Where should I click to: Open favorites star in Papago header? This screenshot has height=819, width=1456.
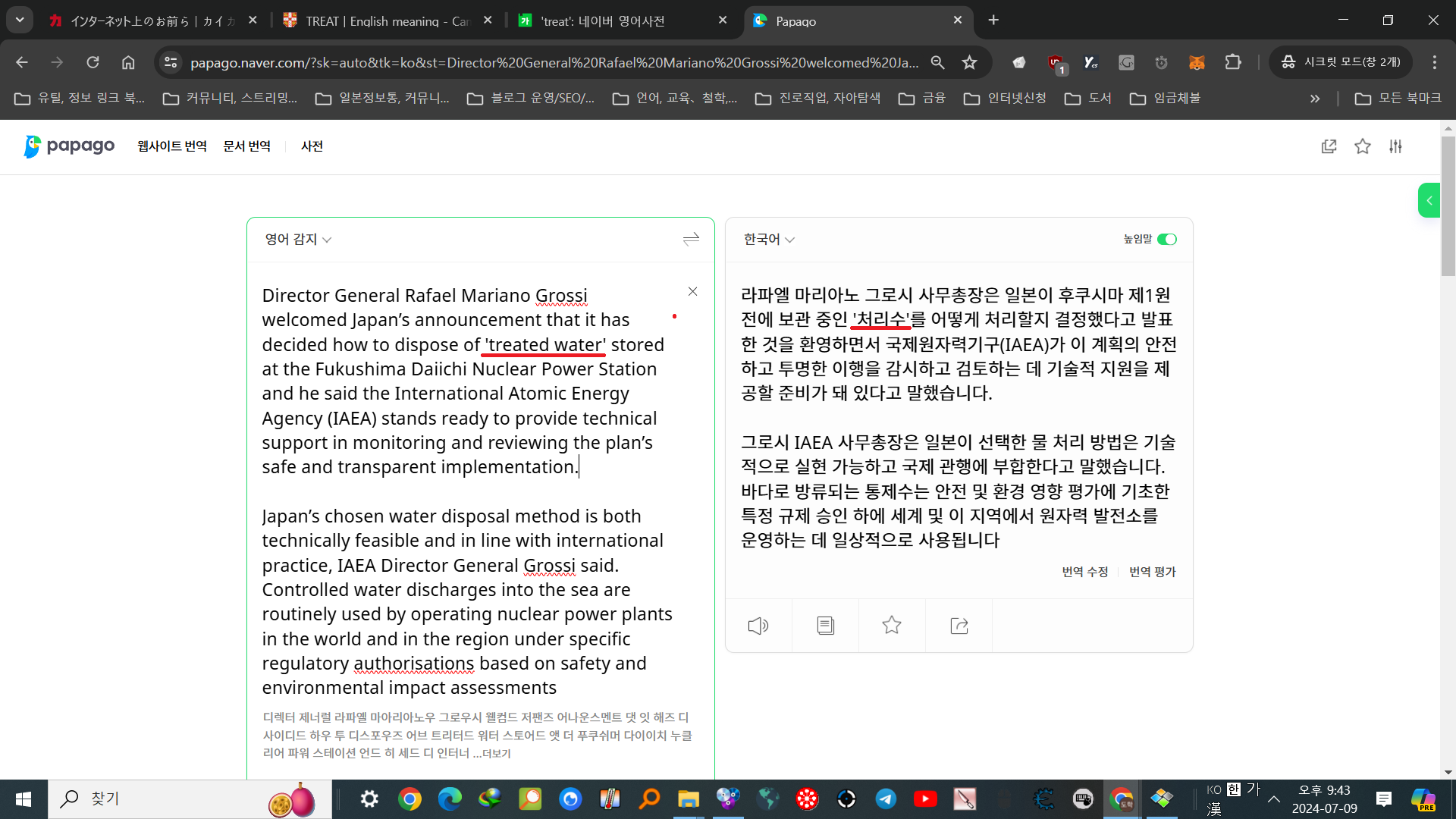tap(1362, 146)
